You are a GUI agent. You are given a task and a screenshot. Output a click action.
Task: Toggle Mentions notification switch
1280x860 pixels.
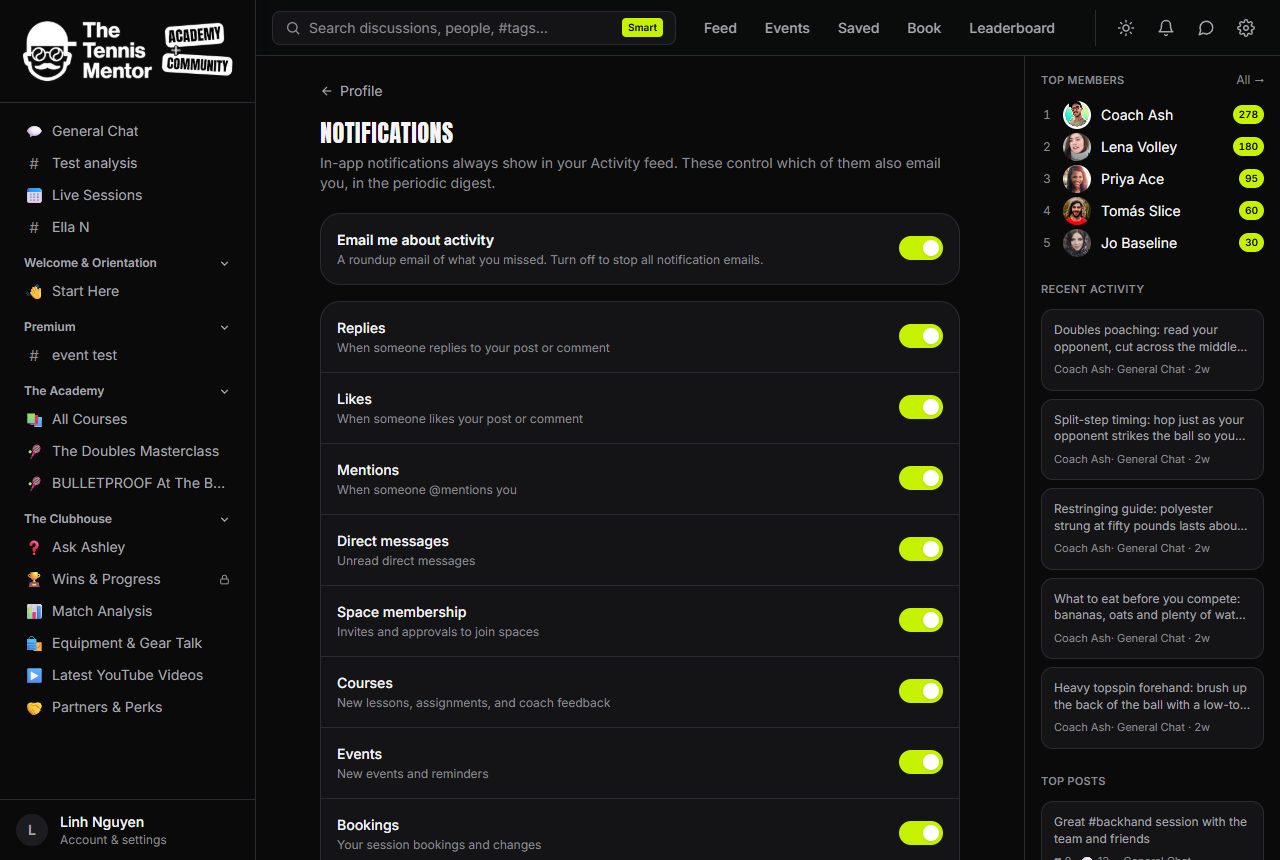point(921,478)
